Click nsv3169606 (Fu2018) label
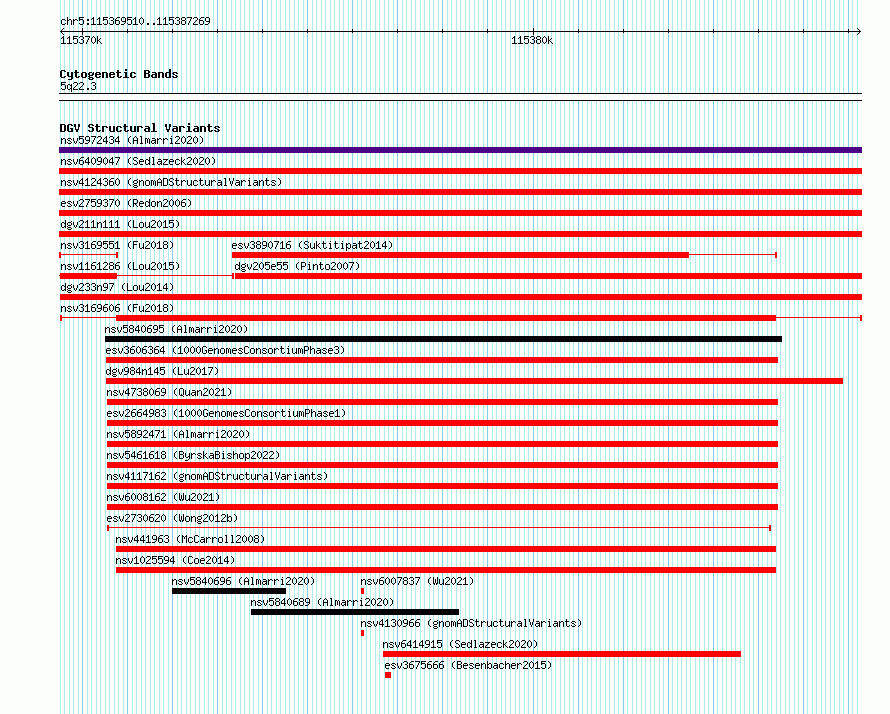This screenshot has height=714, width=890. click(117, 308)
